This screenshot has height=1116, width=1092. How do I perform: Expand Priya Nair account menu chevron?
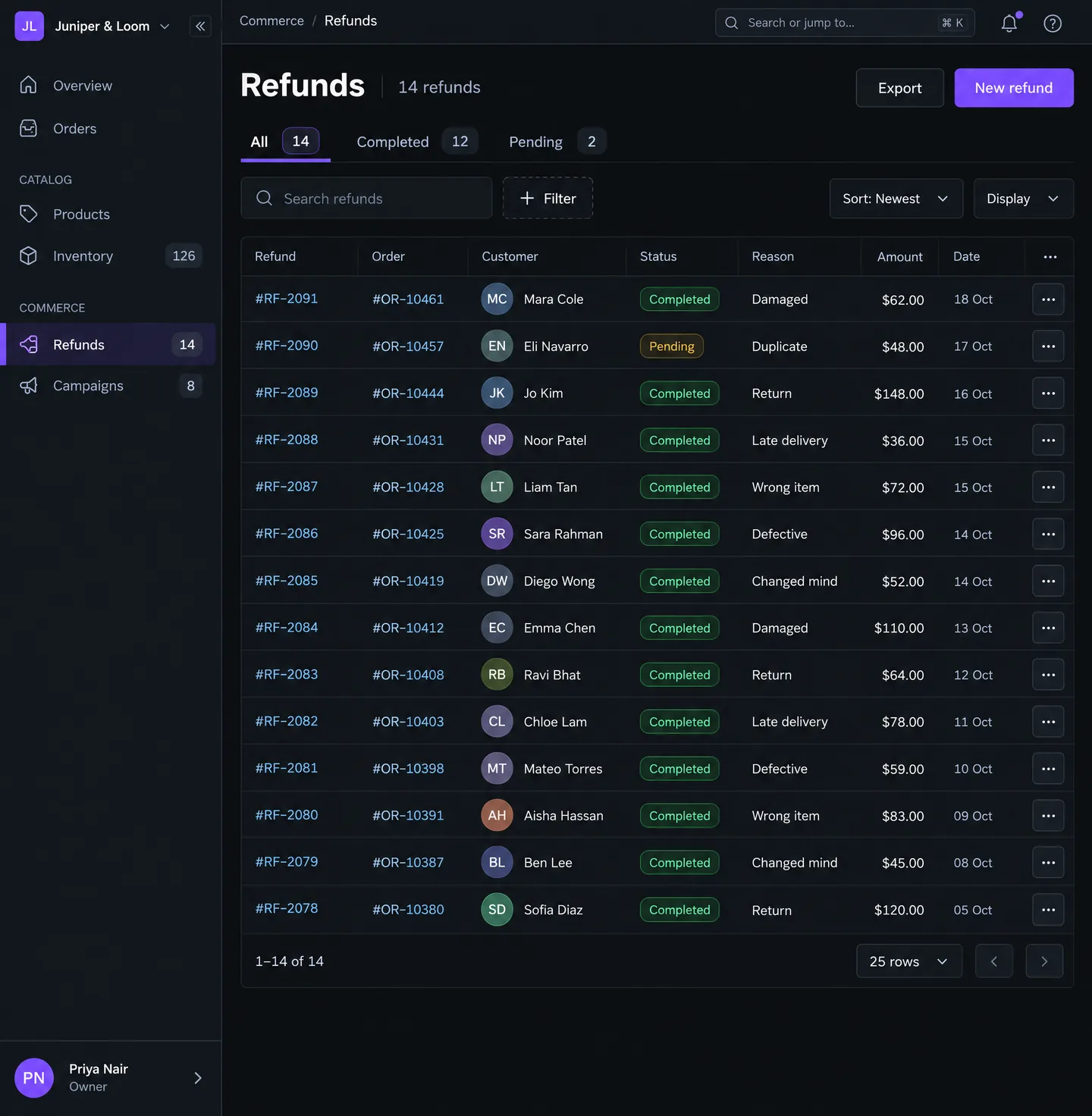coord(198,1078)
